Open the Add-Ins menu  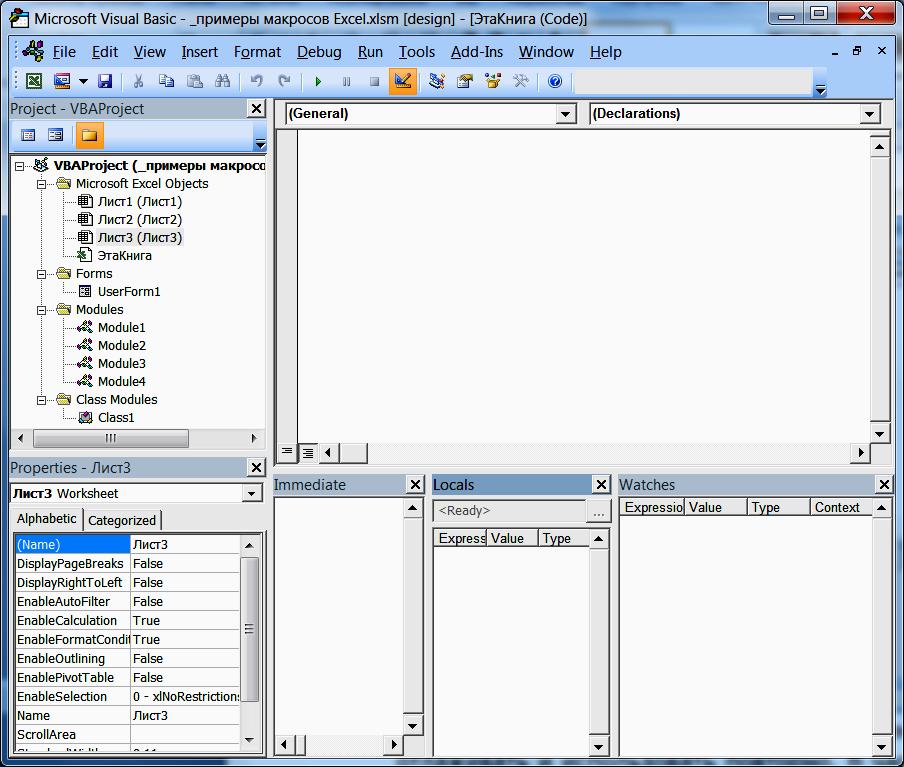click(x=477, y=52)
